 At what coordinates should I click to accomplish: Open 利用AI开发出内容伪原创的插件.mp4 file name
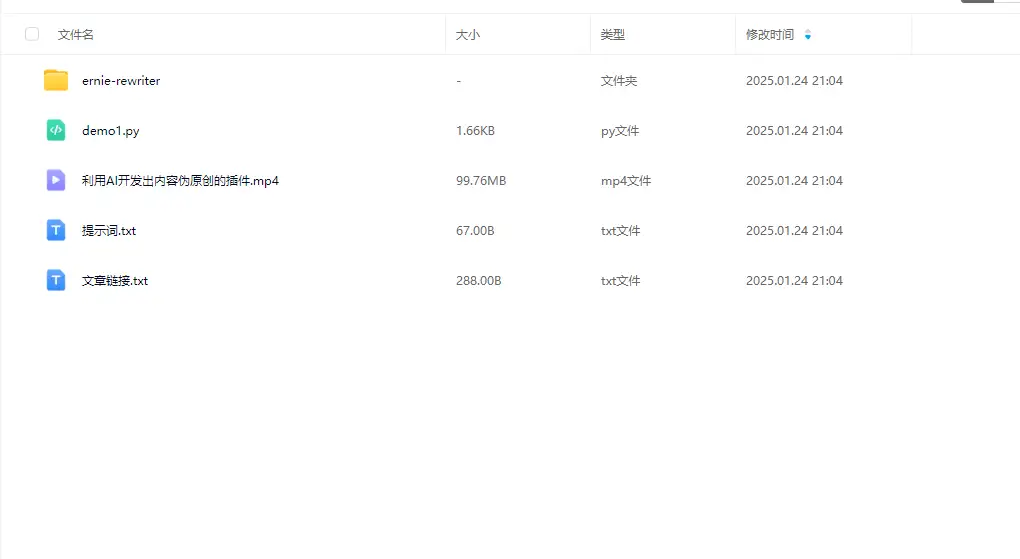point(180,181)
